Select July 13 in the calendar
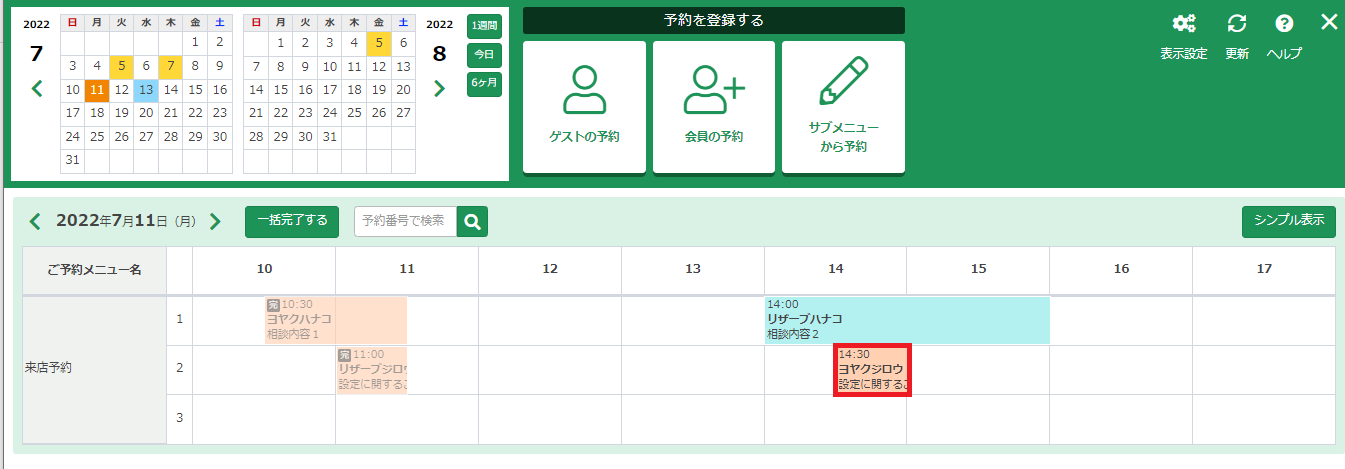This screenshot has width=1345, height=469. pyautogui.click(x=145, y=90)
